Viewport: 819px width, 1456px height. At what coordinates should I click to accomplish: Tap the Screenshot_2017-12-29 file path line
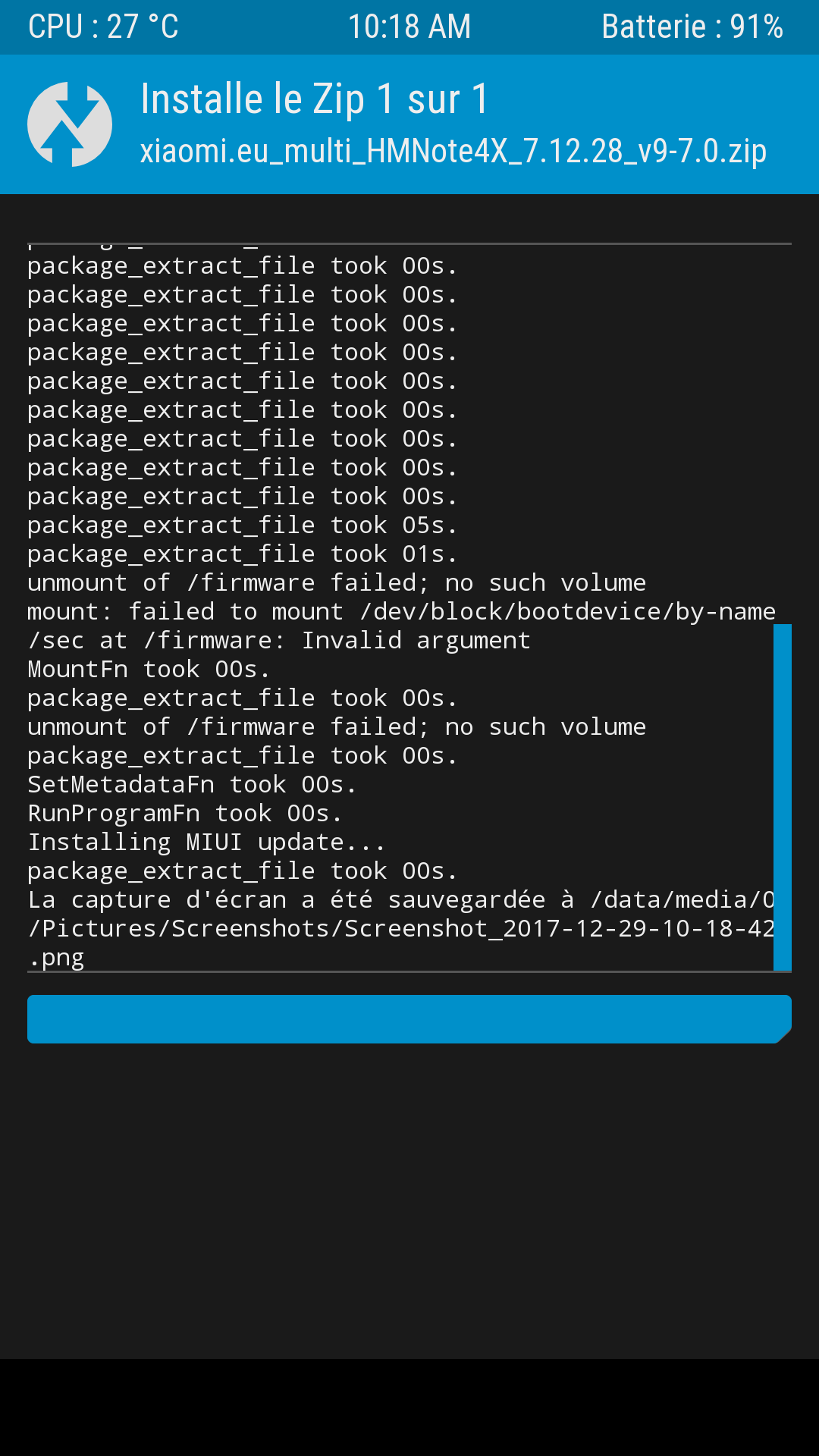pos(402,929)
